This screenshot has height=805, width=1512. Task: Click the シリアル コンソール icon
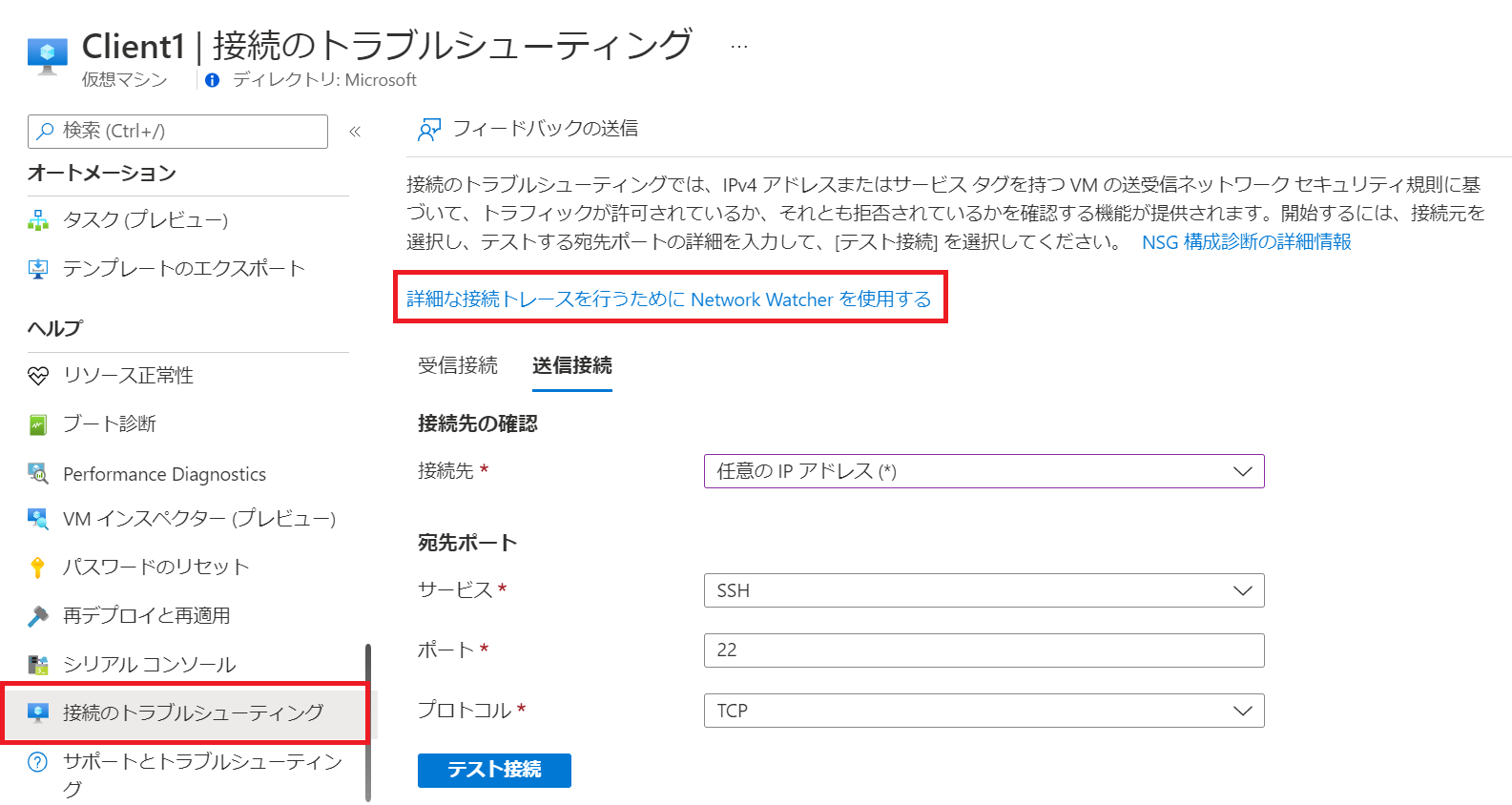(38, 665)
